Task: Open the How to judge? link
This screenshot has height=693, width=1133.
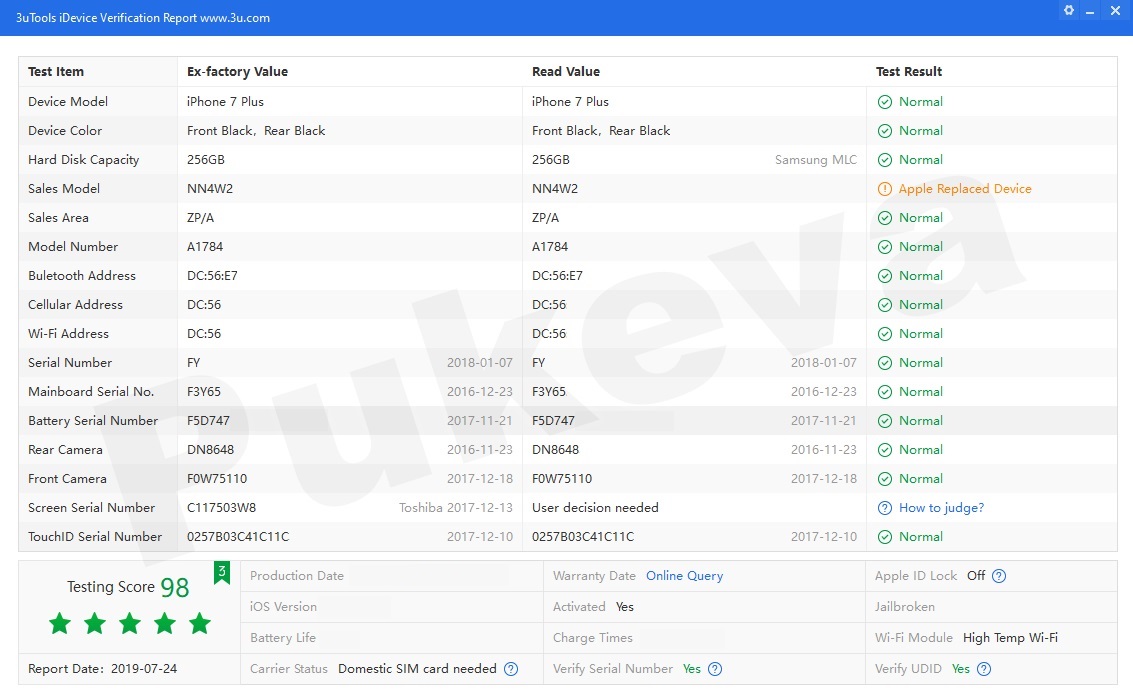Action: click(941, 508)
